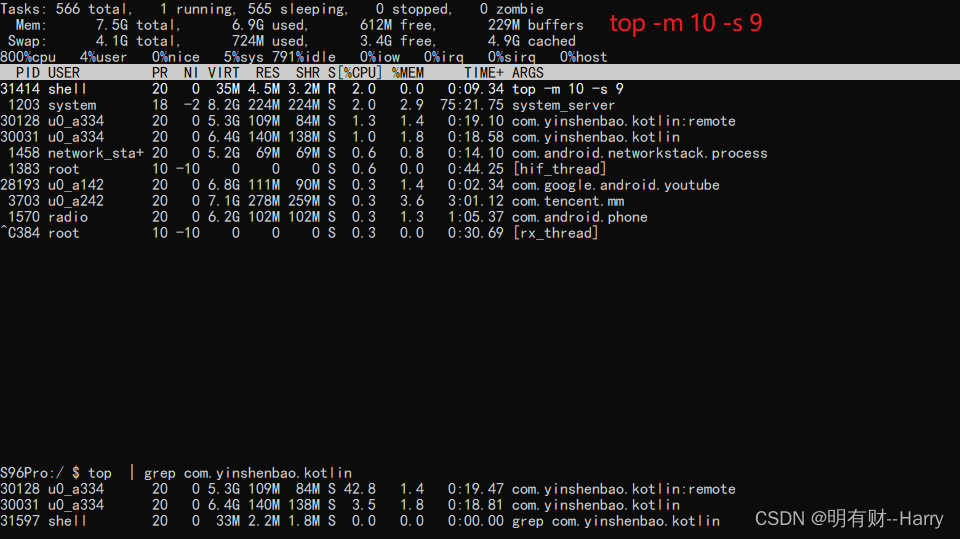Click '7.5G total' in the Mem line
960x539 pixels.
click(x=137, y=25)
